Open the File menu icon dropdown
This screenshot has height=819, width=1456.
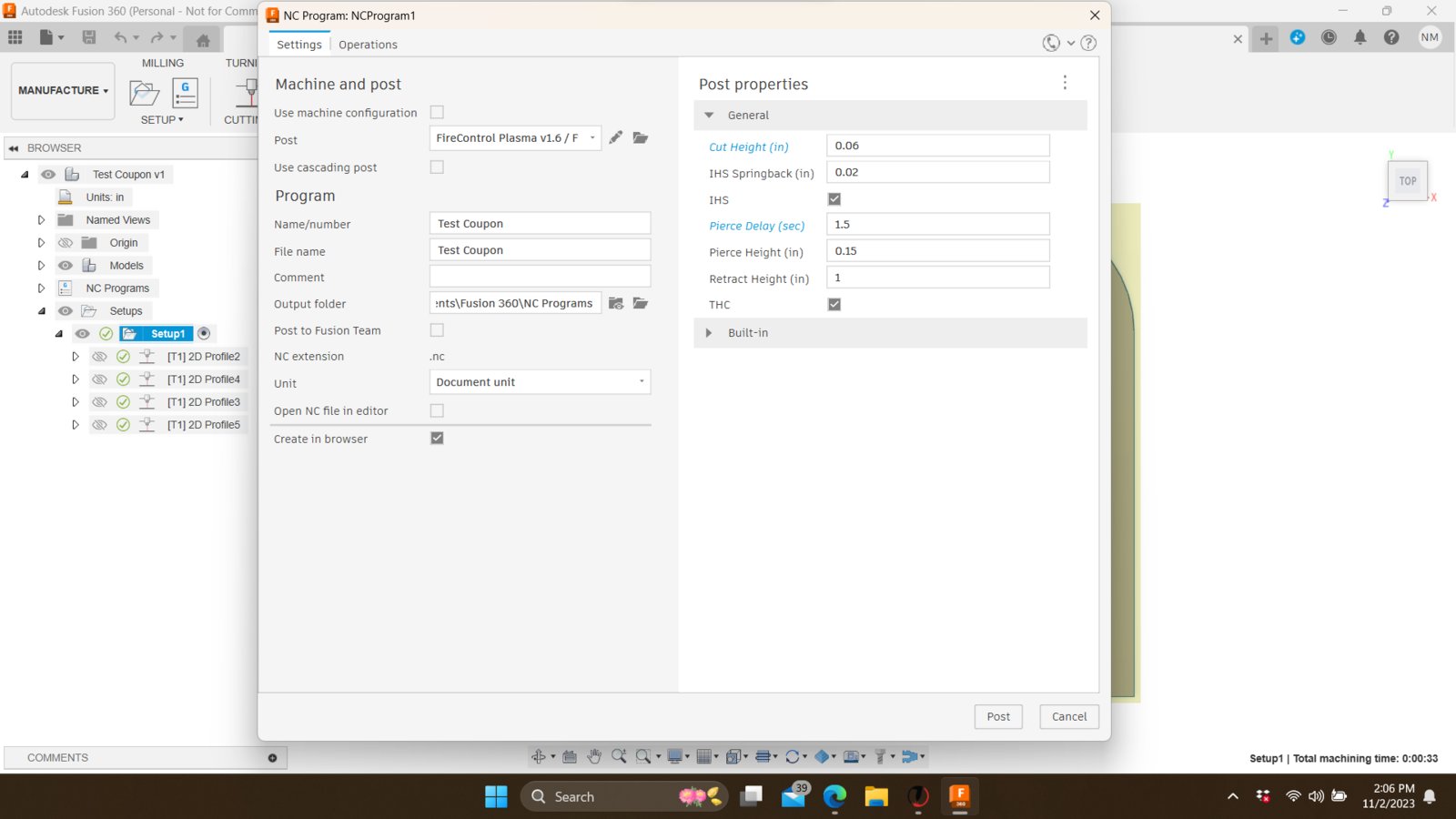pyautogui.click(x=52, y=37)
